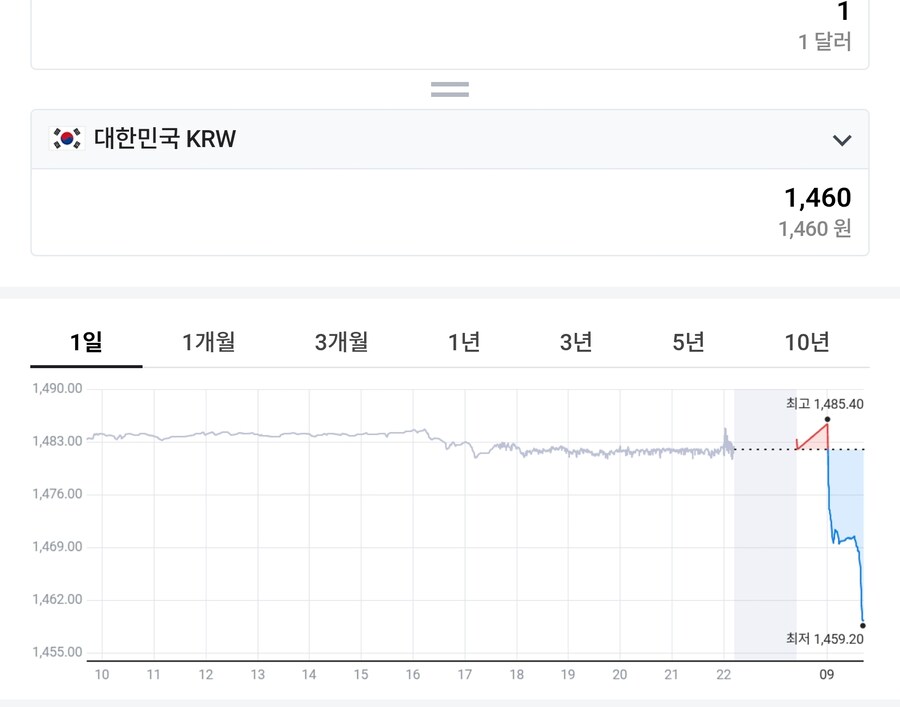The image size is (900, 707).
Task: Open the 3개월 chart view
Action: (x=339, y=342)
